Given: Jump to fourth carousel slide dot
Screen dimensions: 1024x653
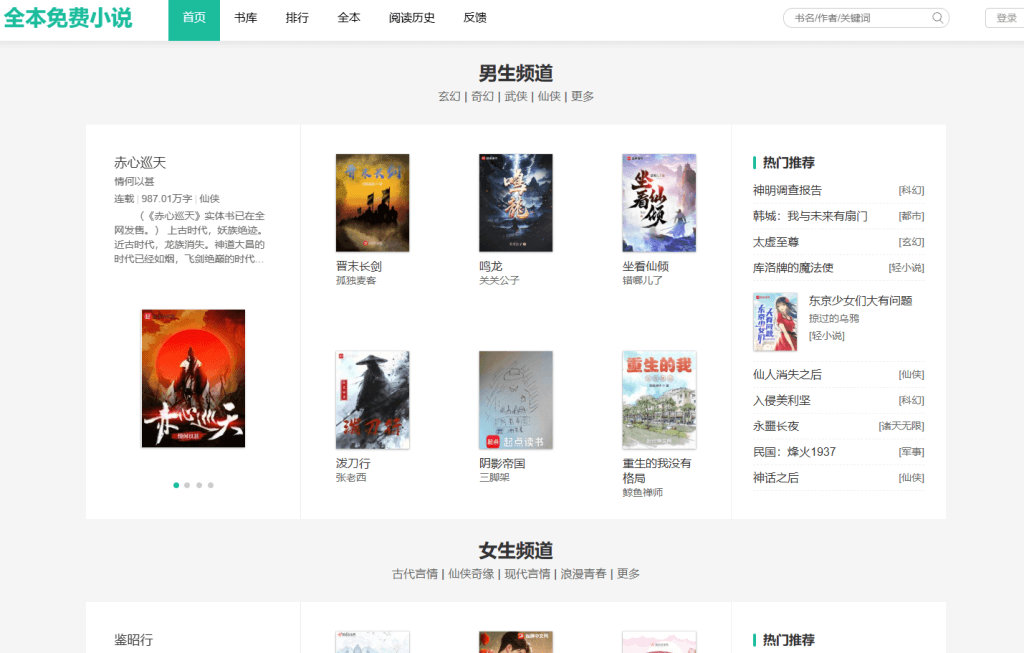Looking at the screenshot, I should pos(210,485).
